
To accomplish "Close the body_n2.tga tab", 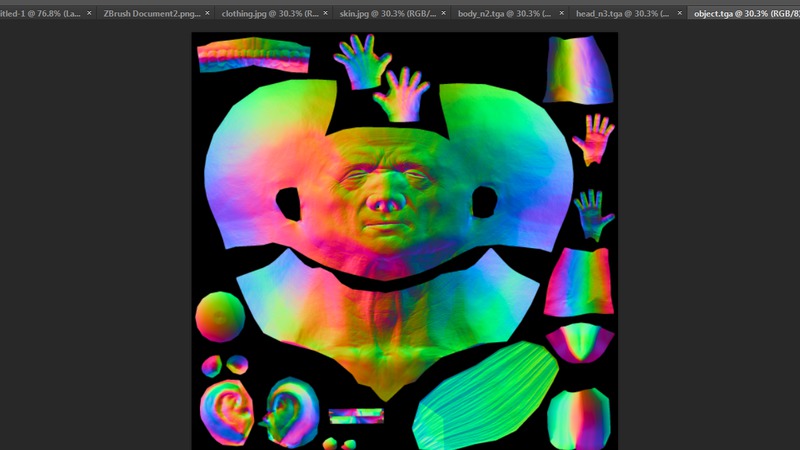I will [x=562, y=13].
